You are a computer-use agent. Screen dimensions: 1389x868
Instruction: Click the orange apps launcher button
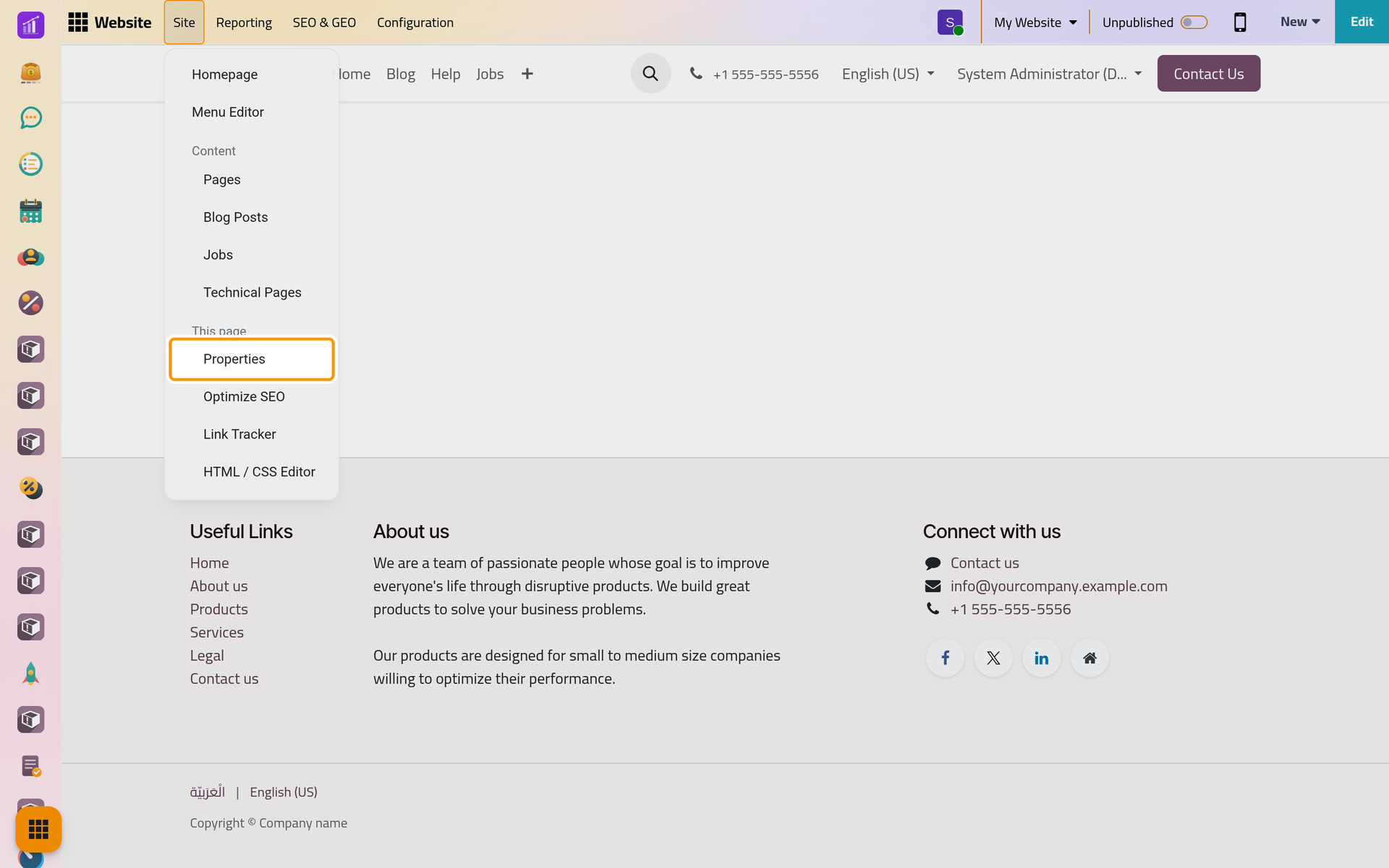pyautogui.click(x=38, y=829)
